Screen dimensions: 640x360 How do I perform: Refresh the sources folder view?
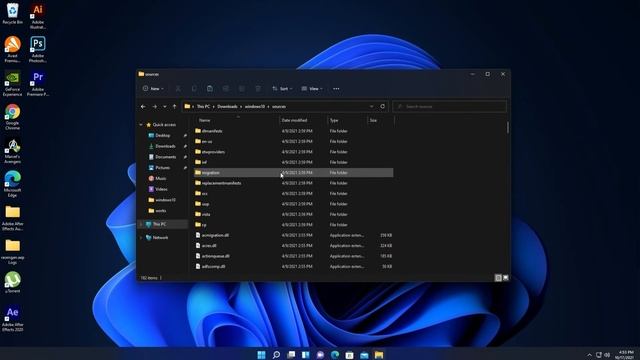[382, 107]
